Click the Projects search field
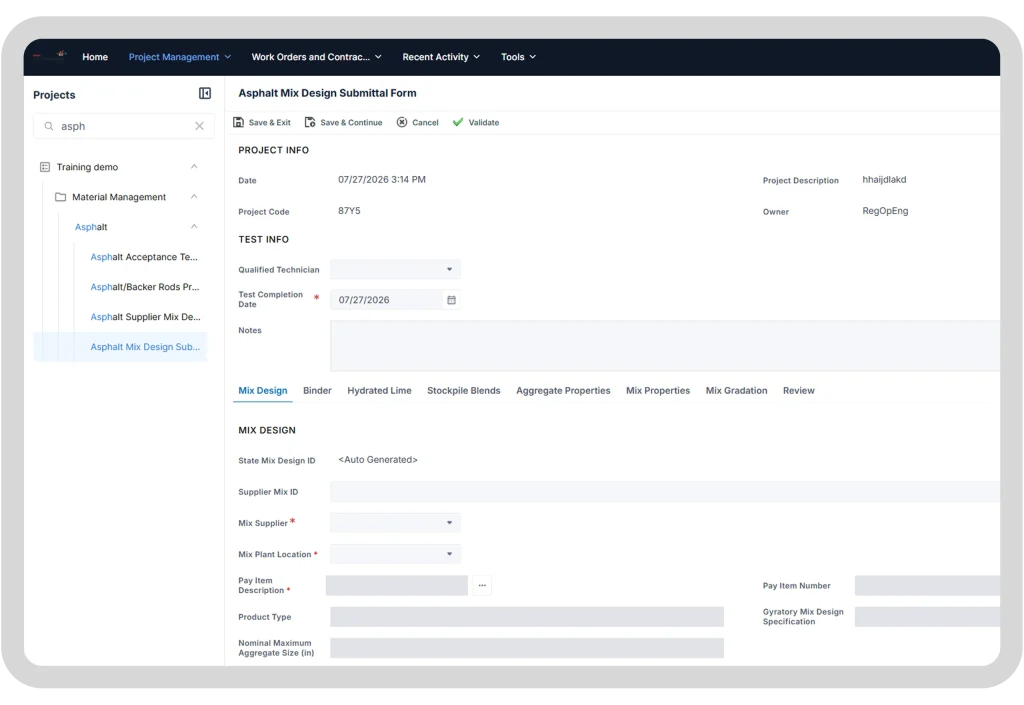Image resolution: width=1024 pixels, height=705 pixels. (123, 126)
